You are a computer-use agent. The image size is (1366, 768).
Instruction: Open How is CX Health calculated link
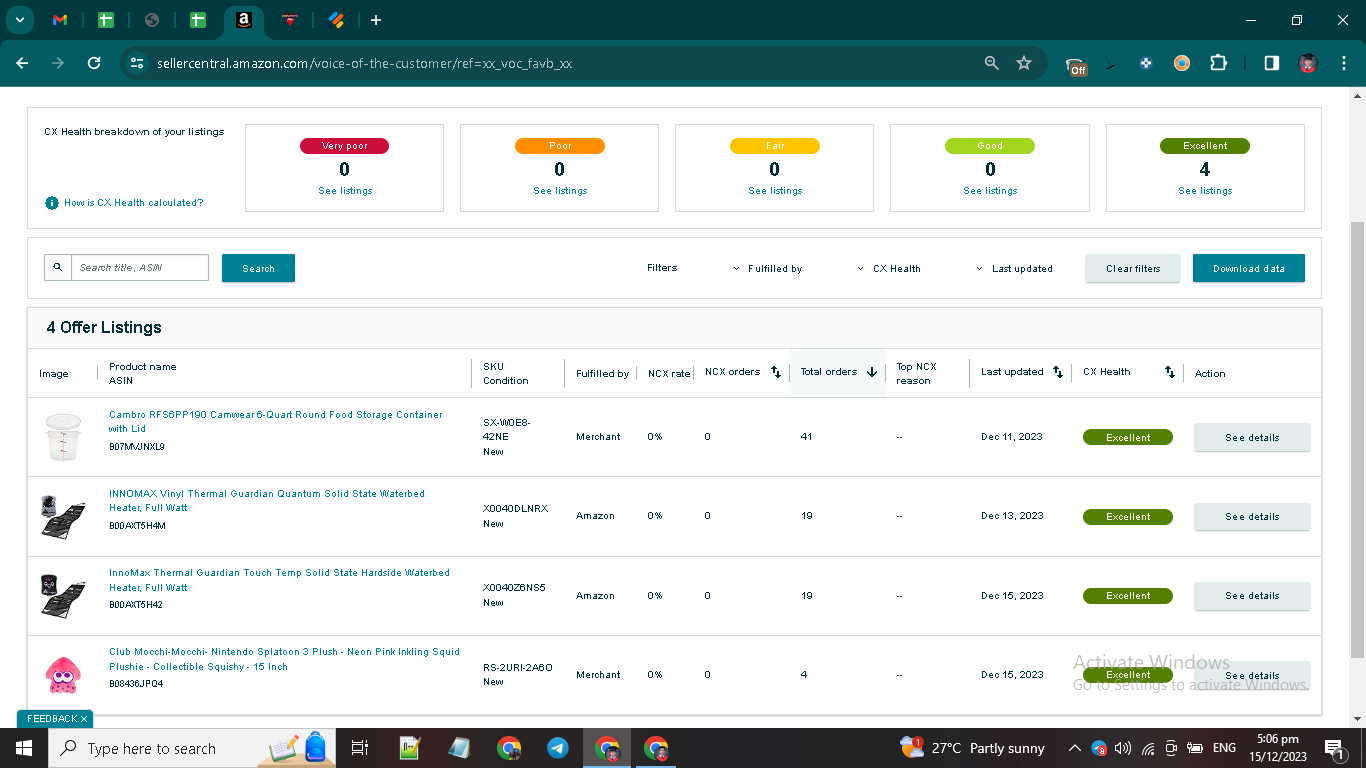133,203
